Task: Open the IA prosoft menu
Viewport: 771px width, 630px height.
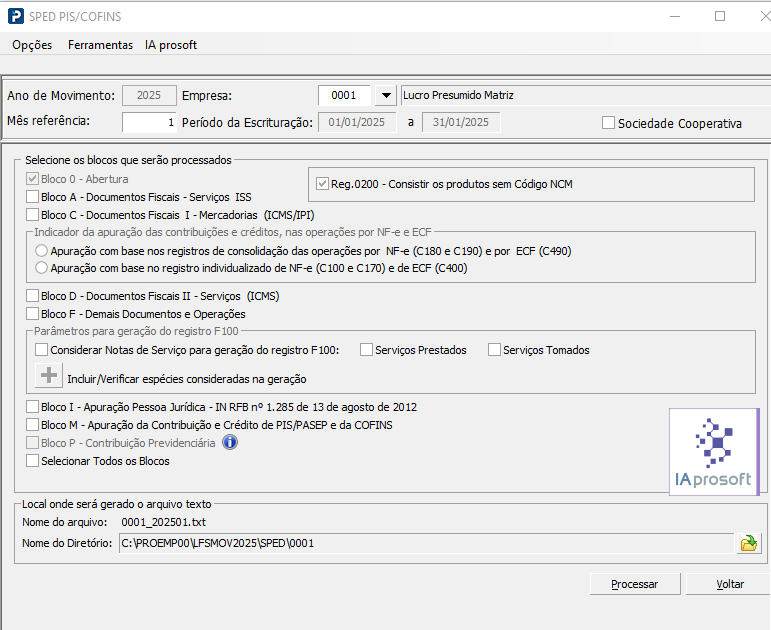Action: [171, 45]
